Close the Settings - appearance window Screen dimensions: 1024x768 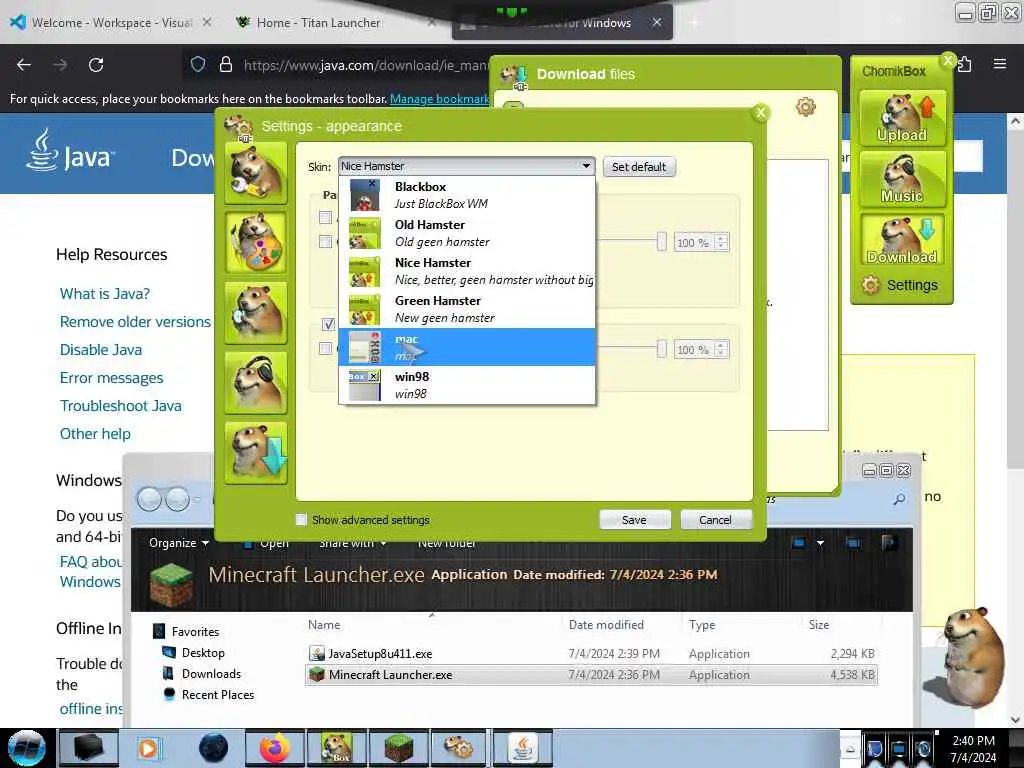pyautogui.click(x=761, y=112)
